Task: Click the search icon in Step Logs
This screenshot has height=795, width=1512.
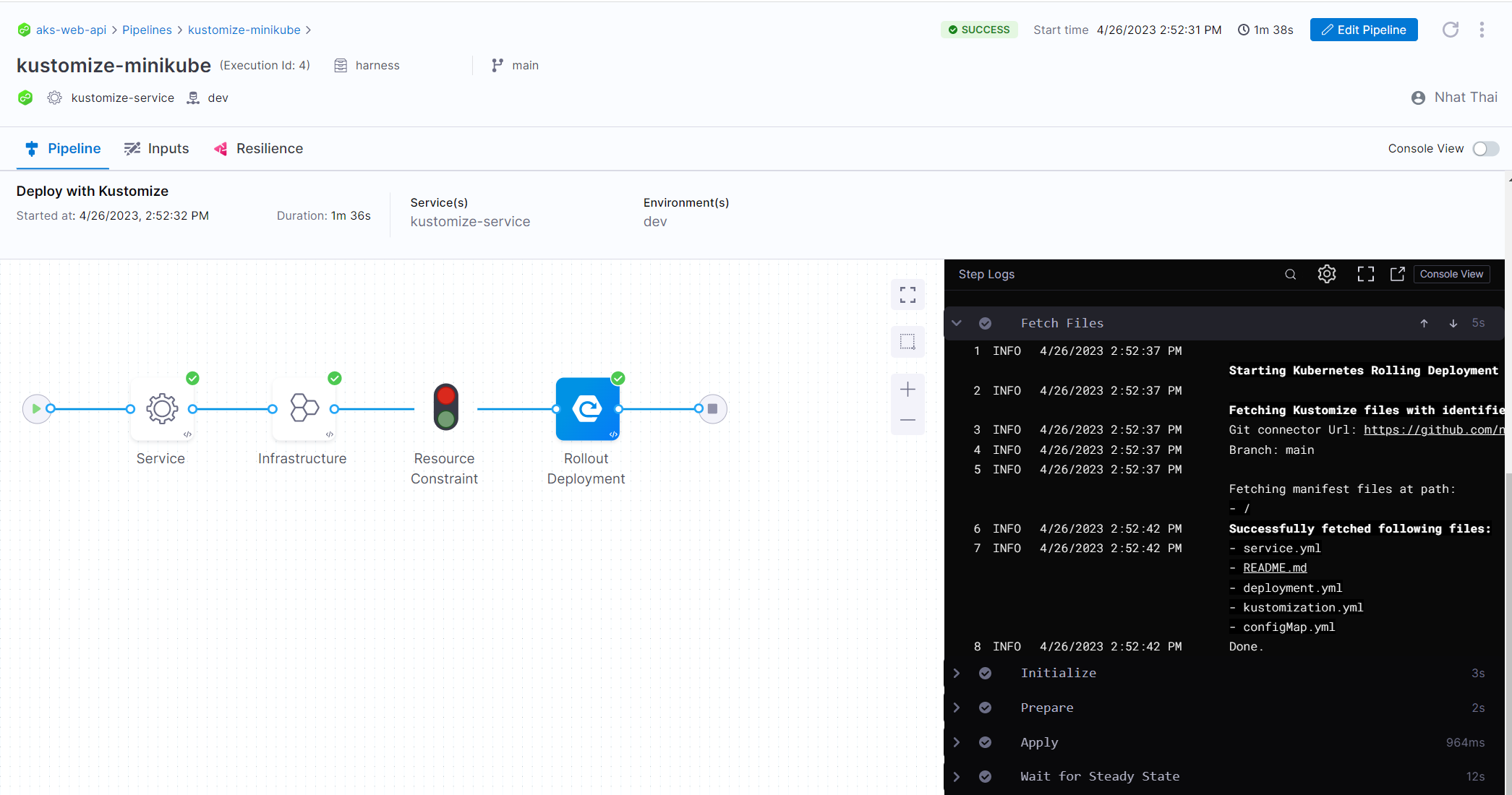Action: [x=1290, y=273]
